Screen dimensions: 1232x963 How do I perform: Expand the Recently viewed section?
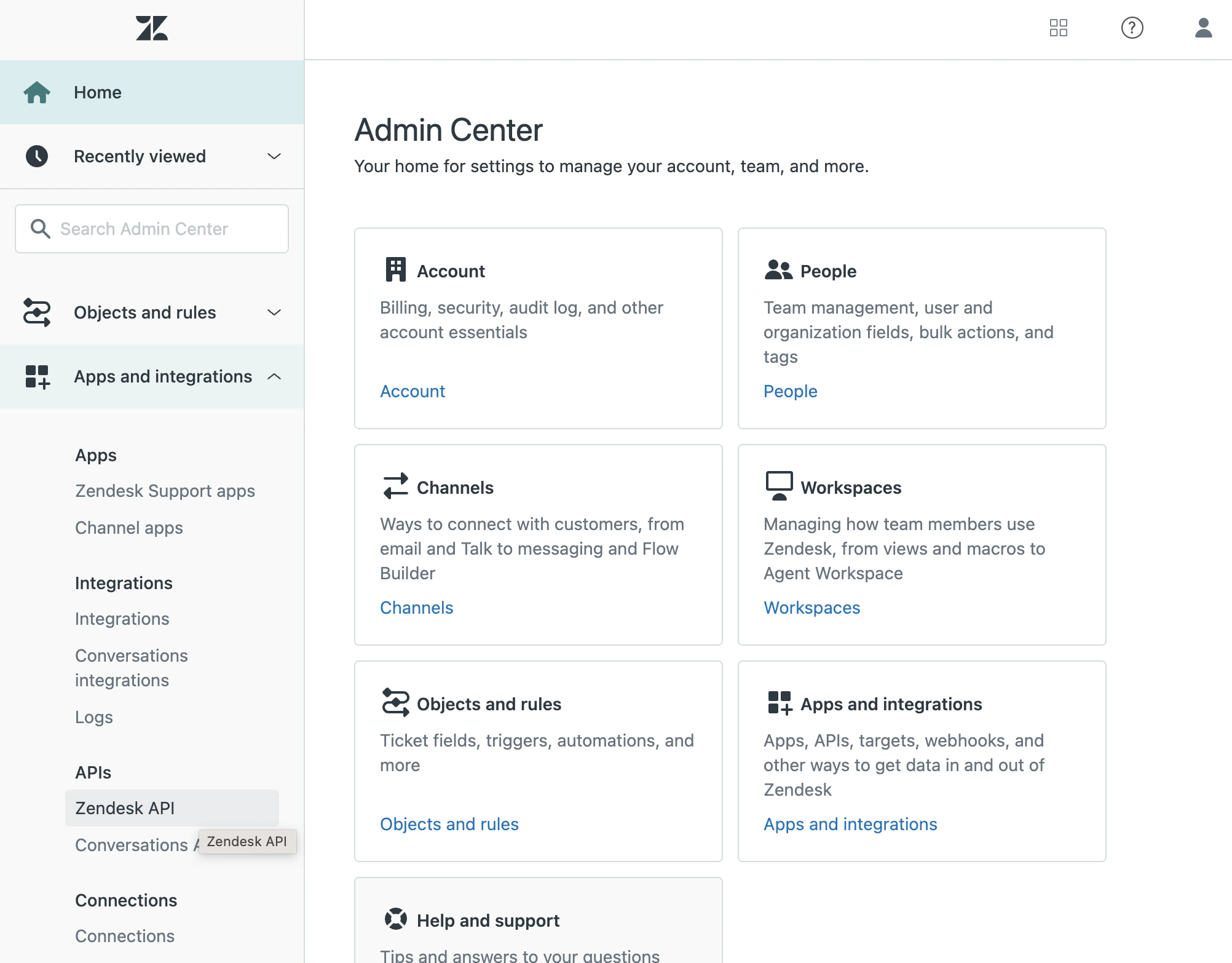pos(274,156)
